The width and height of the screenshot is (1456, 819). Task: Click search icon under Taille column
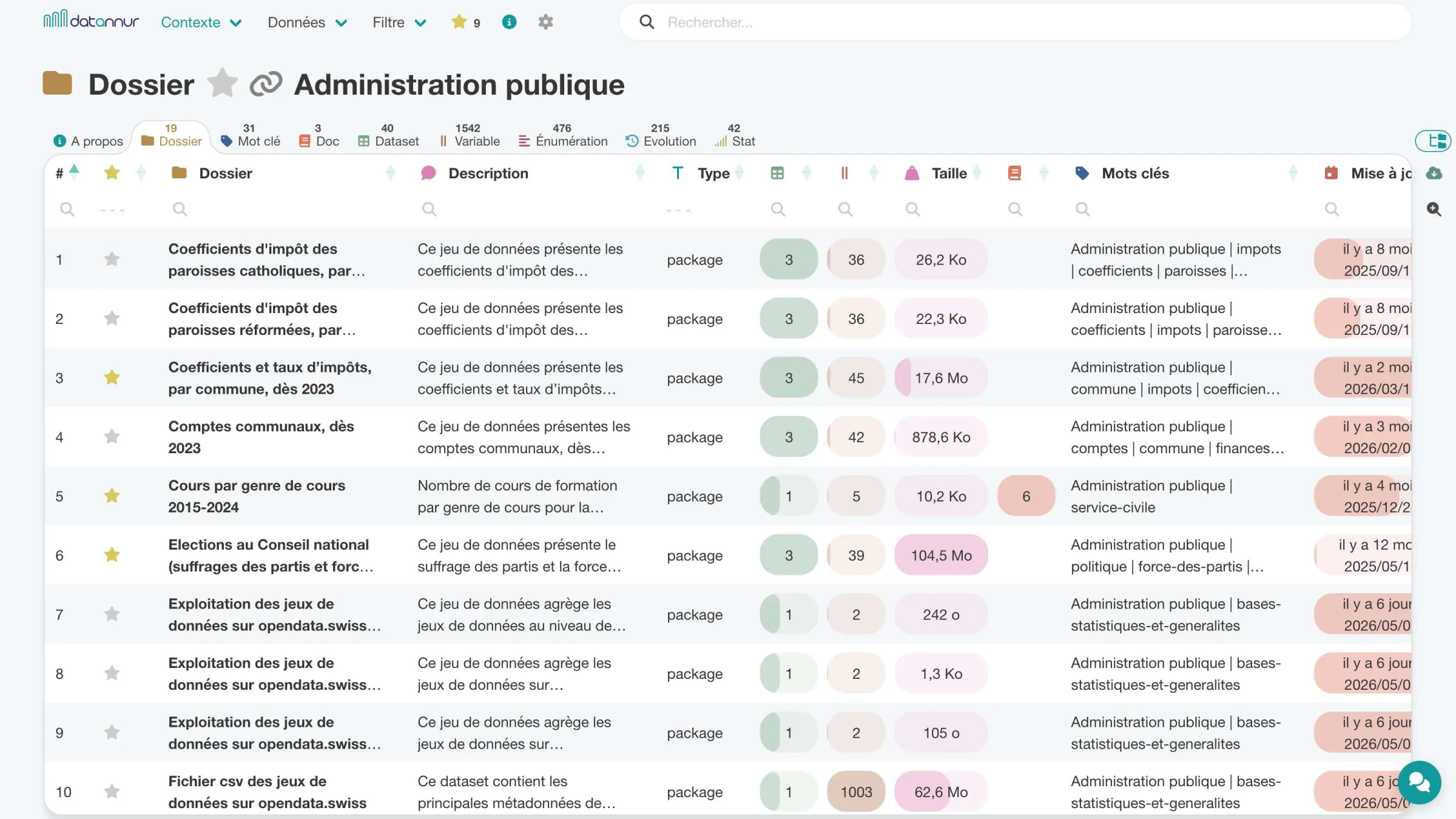click(912, 209)
